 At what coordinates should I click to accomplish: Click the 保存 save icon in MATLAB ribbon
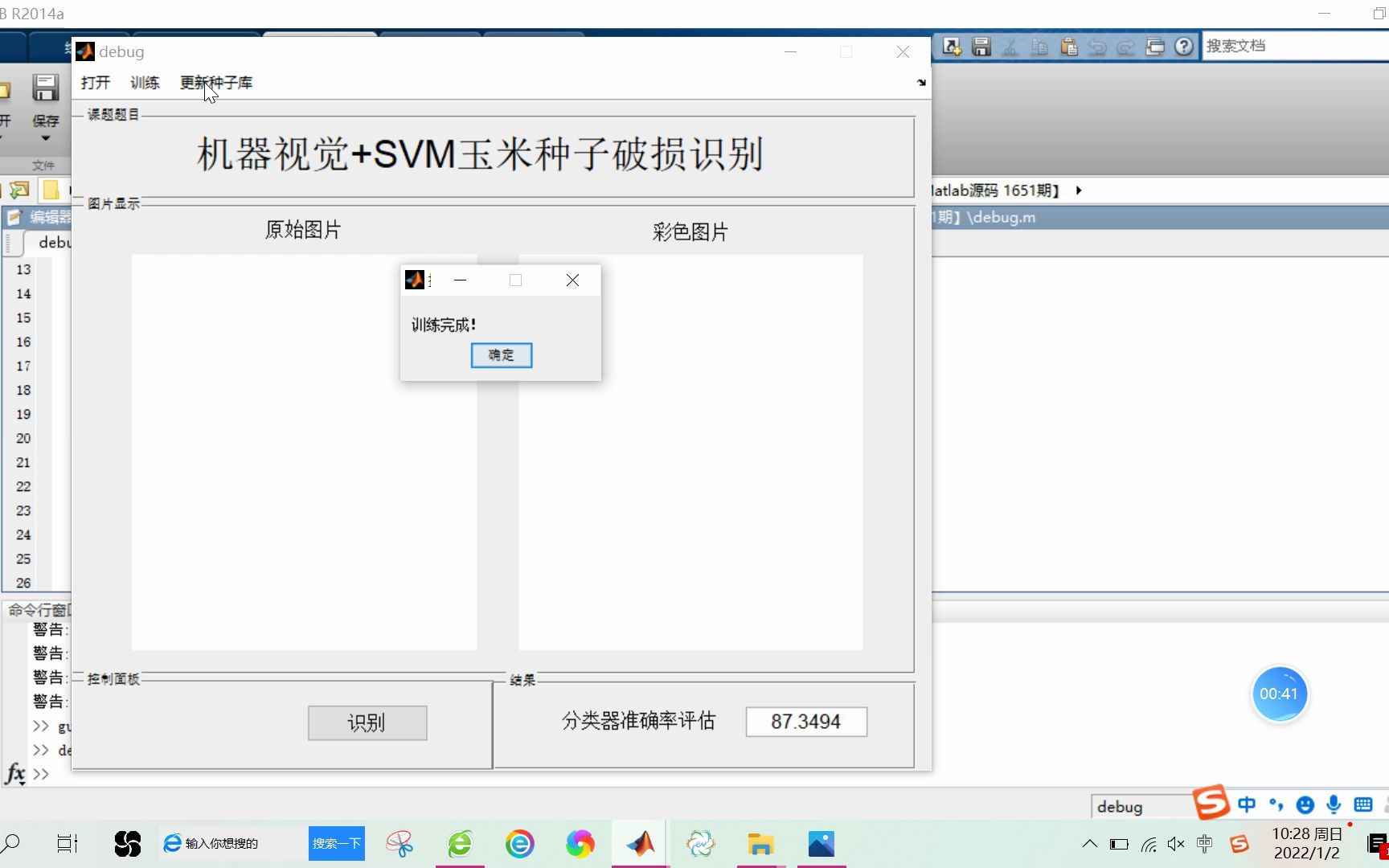(45, 88)
